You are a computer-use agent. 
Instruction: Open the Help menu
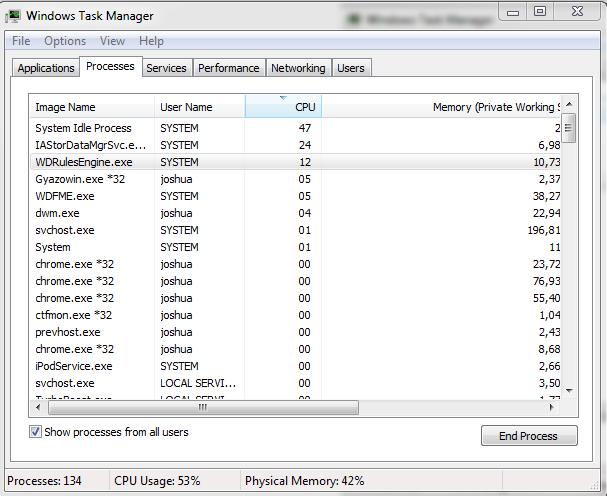click(x=151, y=41)
